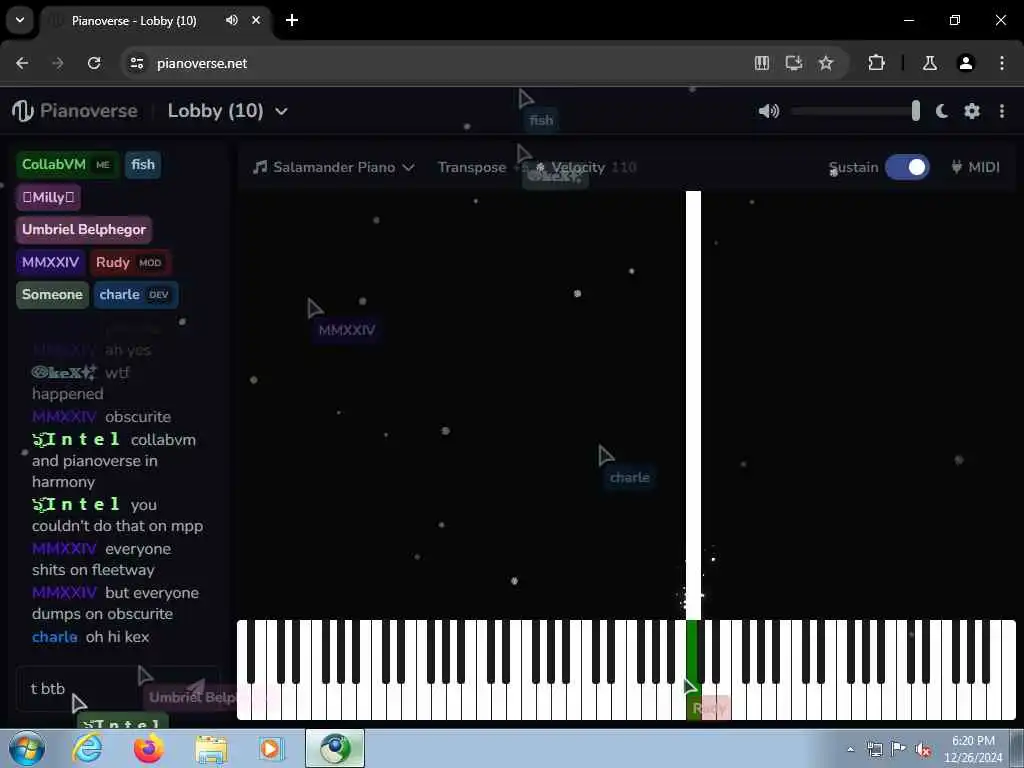Open the Chrome labs flask icon
The width and height of the screenshot is (1024, 768).
pyautogui.click(x=930, y=63)
